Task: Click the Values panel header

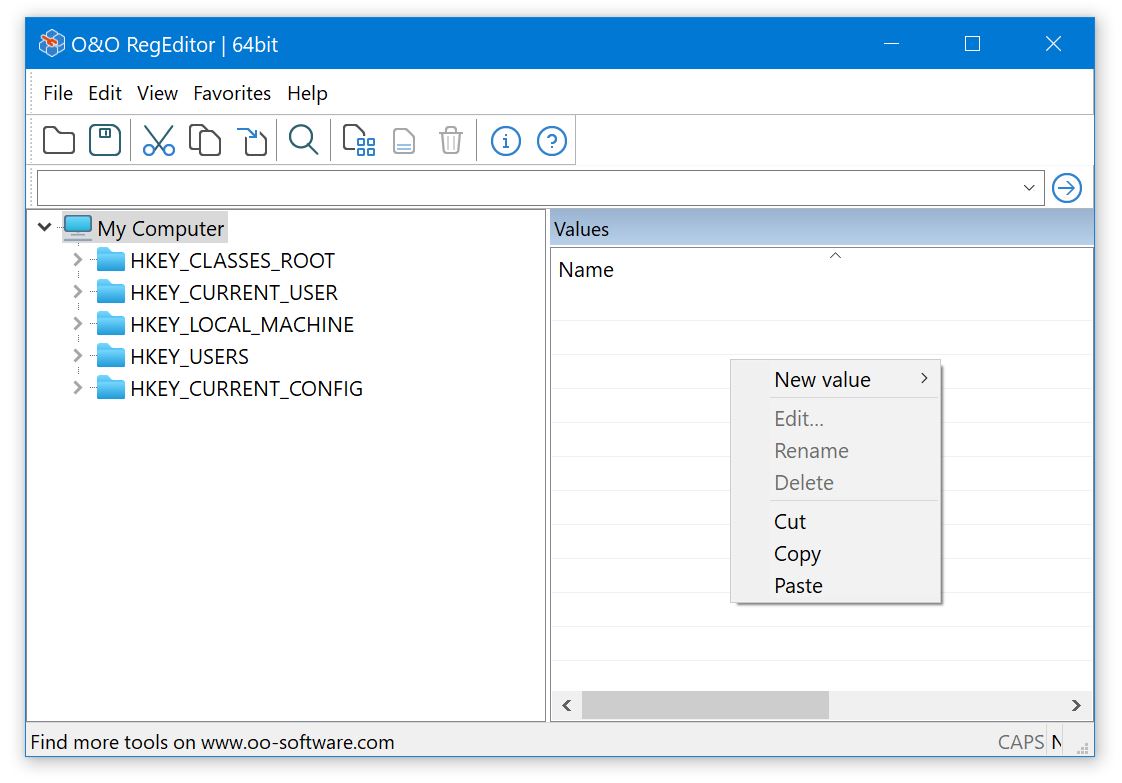Action: tap(821, 228)
